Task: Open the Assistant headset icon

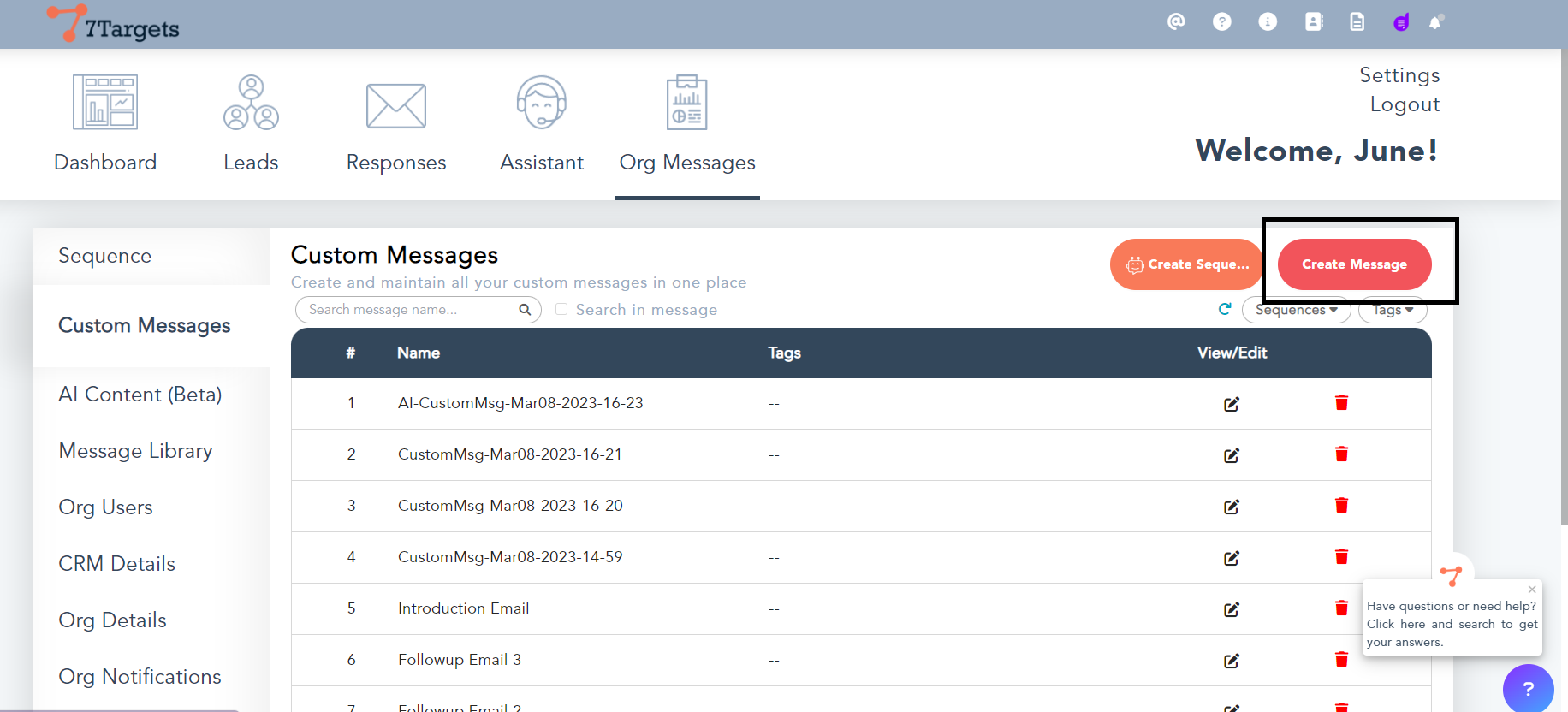Action: [x=541, y=103]
